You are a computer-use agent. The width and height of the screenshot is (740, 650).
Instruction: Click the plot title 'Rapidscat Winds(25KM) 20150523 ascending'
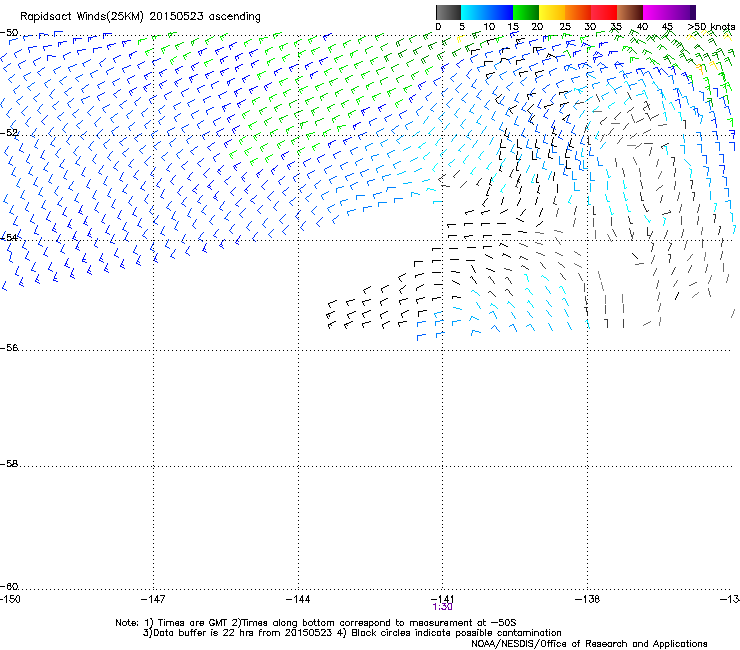140,17
